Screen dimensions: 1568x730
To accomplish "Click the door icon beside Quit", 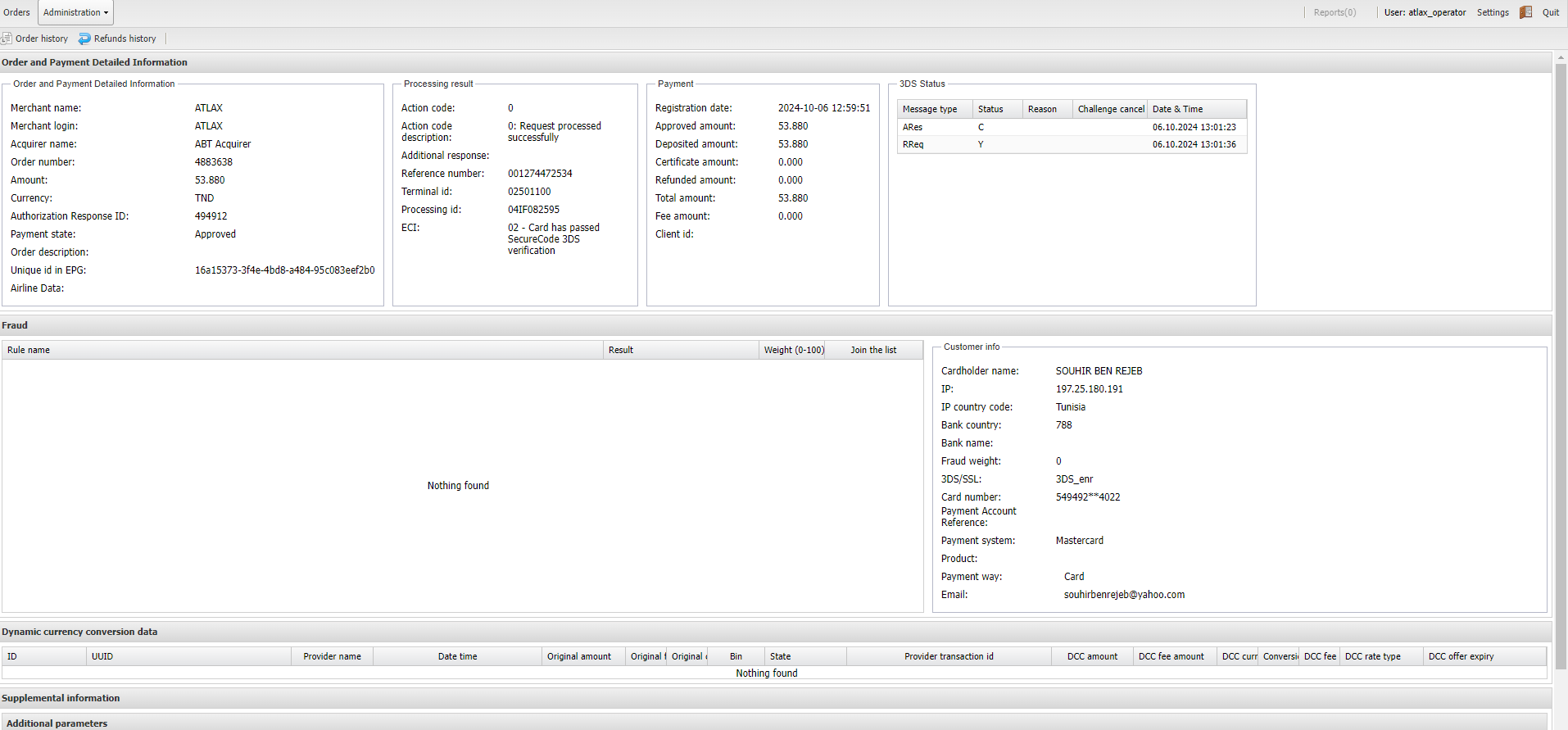I will [1525, 12].
